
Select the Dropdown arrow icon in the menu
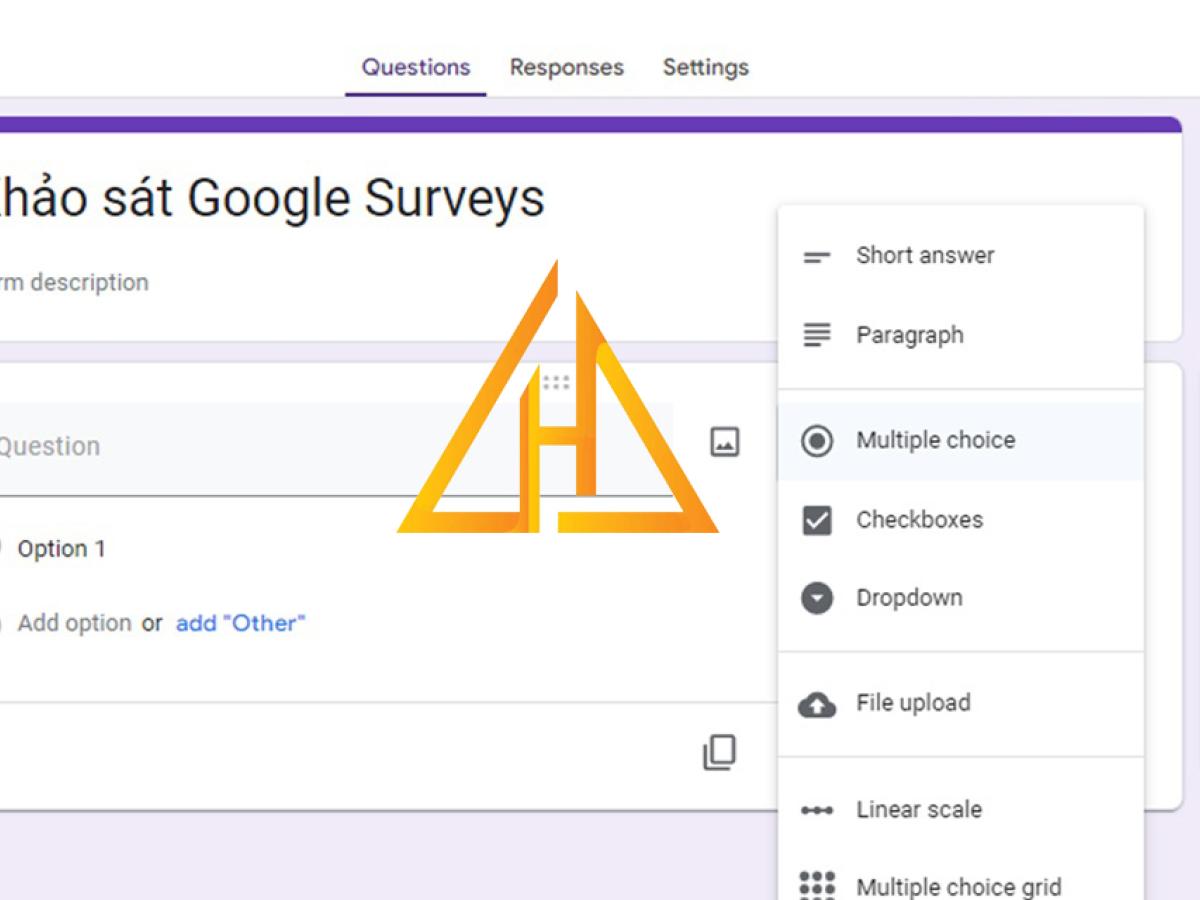pyautogui.click(x=817, y=599)
